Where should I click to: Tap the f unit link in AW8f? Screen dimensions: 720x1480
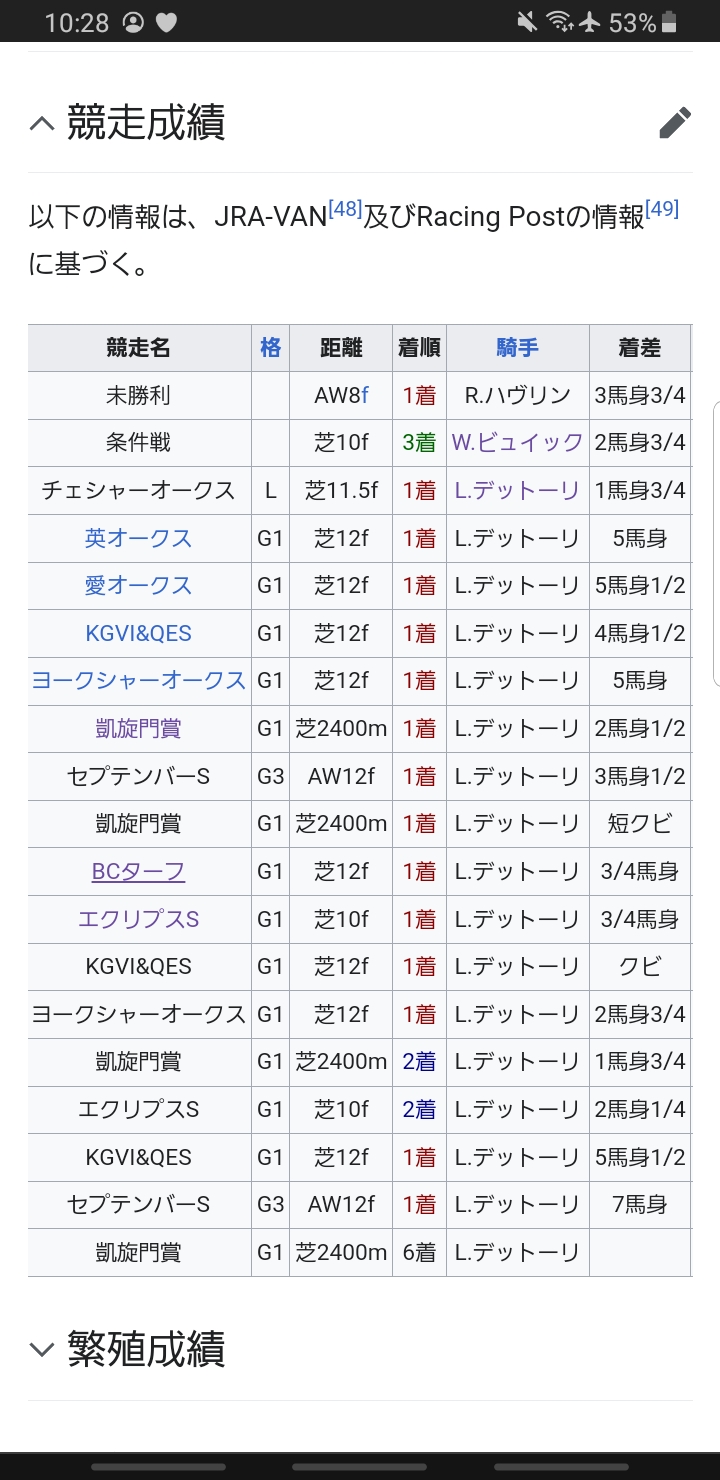[x=365, y=396]
